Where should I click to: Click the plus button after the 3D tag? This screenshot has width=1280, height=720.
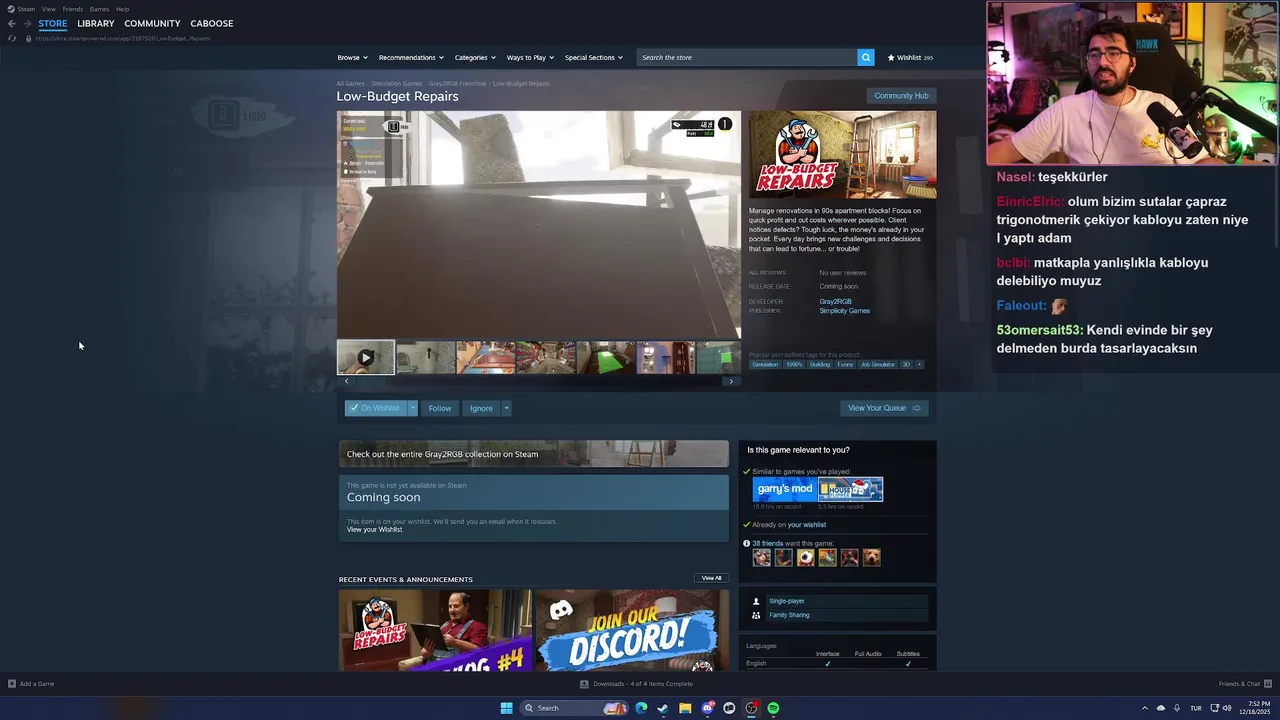pyautogui.click(x=919, y=364)
